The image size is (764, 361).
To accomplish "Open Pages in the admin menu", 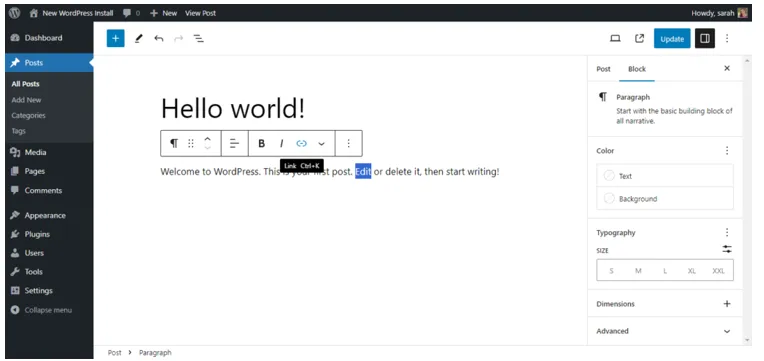I will tap(49, 171).
